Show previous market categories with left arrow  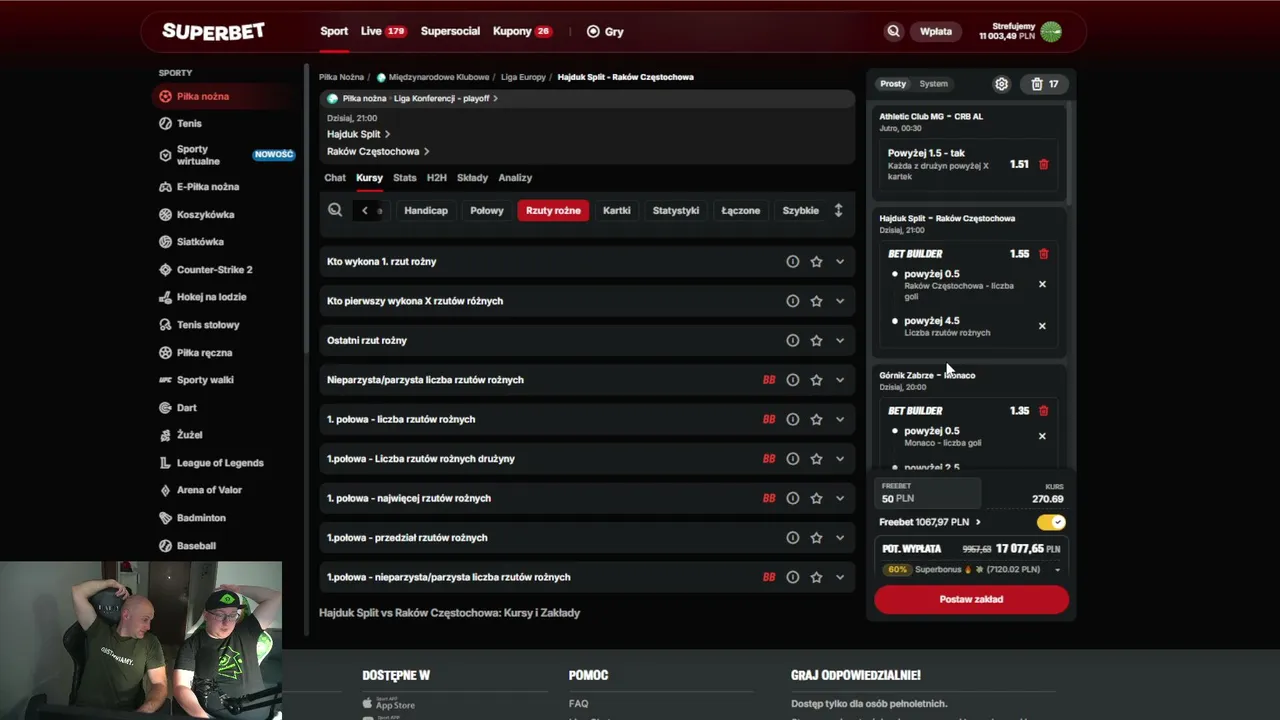[365, 210]
